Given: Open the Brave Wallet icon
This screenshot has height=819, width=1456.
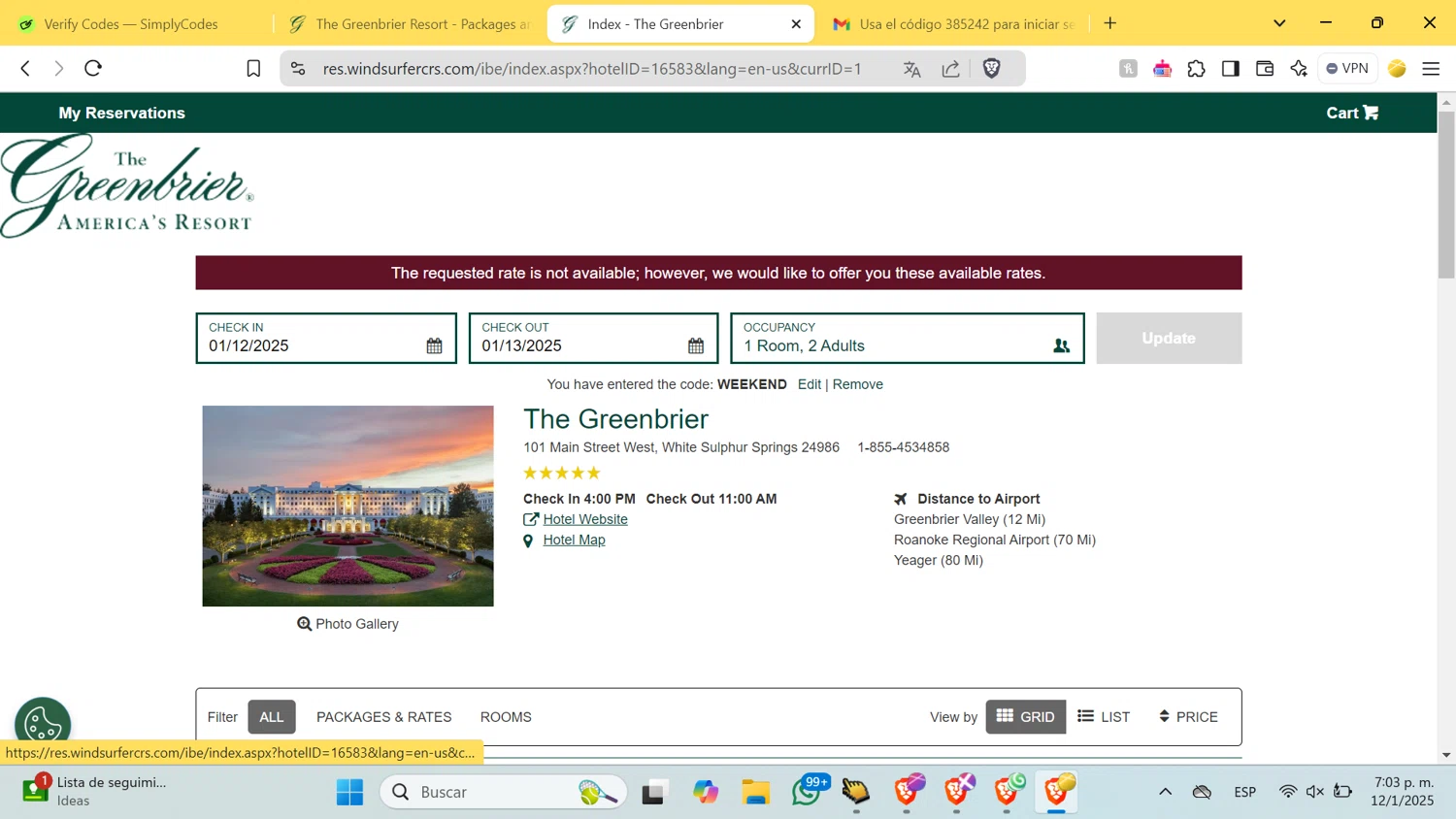Looking at the screenshot, I should point(1264,69).
